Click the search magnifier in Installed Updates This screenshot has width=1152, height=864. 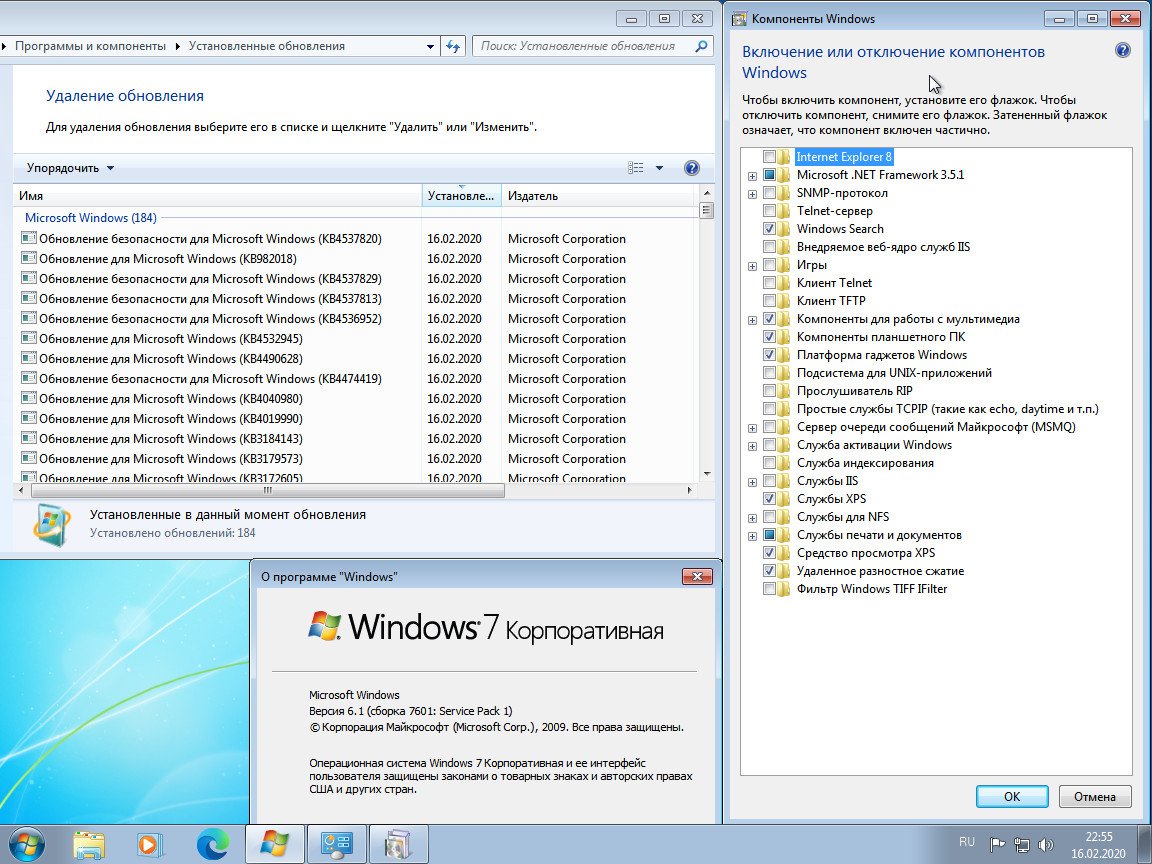coord(702,46)
